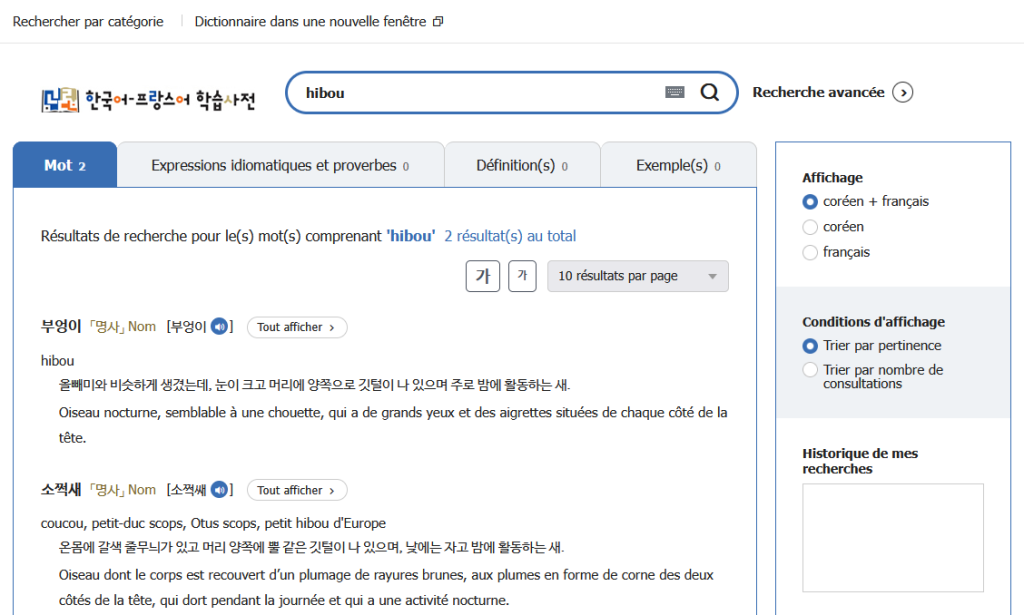
Task: Click the search magnifier icon
Action: (709, 93)
